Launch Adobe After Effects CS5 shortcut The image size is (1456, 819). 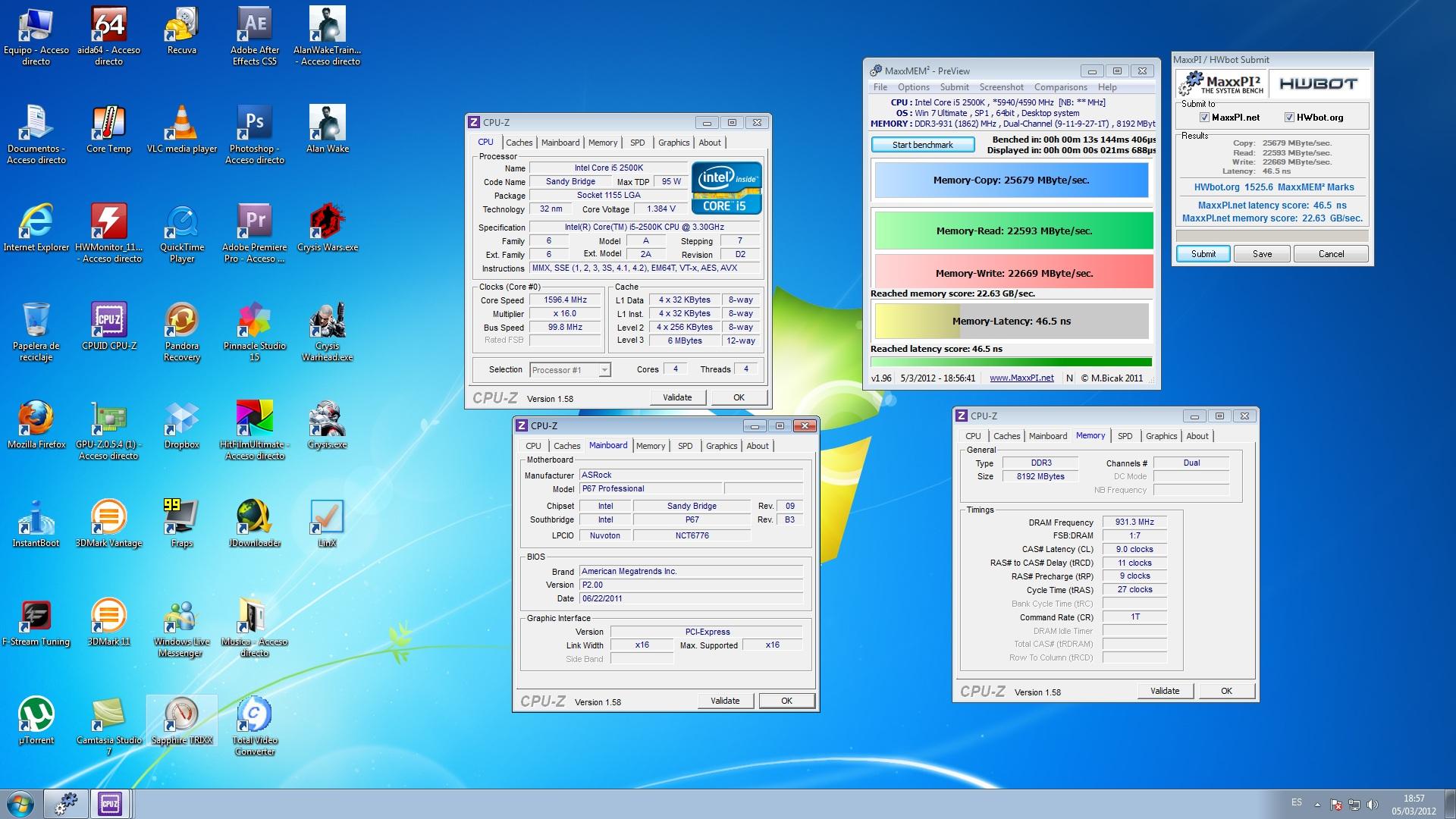click(x=255, y=36)
